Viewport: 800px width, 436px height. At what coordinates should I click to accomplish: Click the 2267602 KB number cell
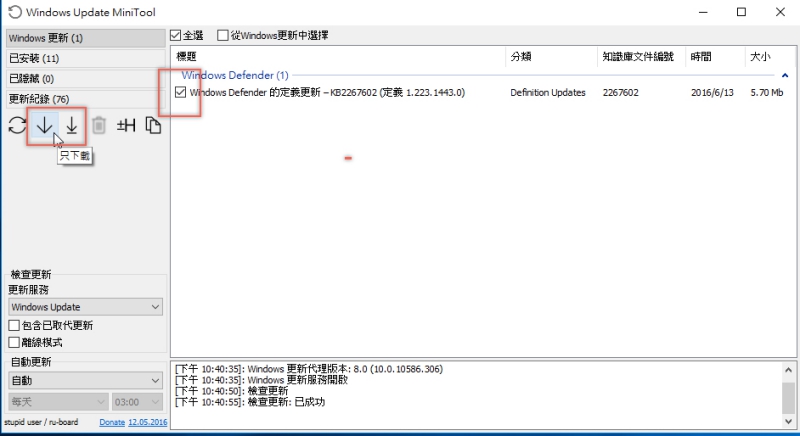point(620,92)
